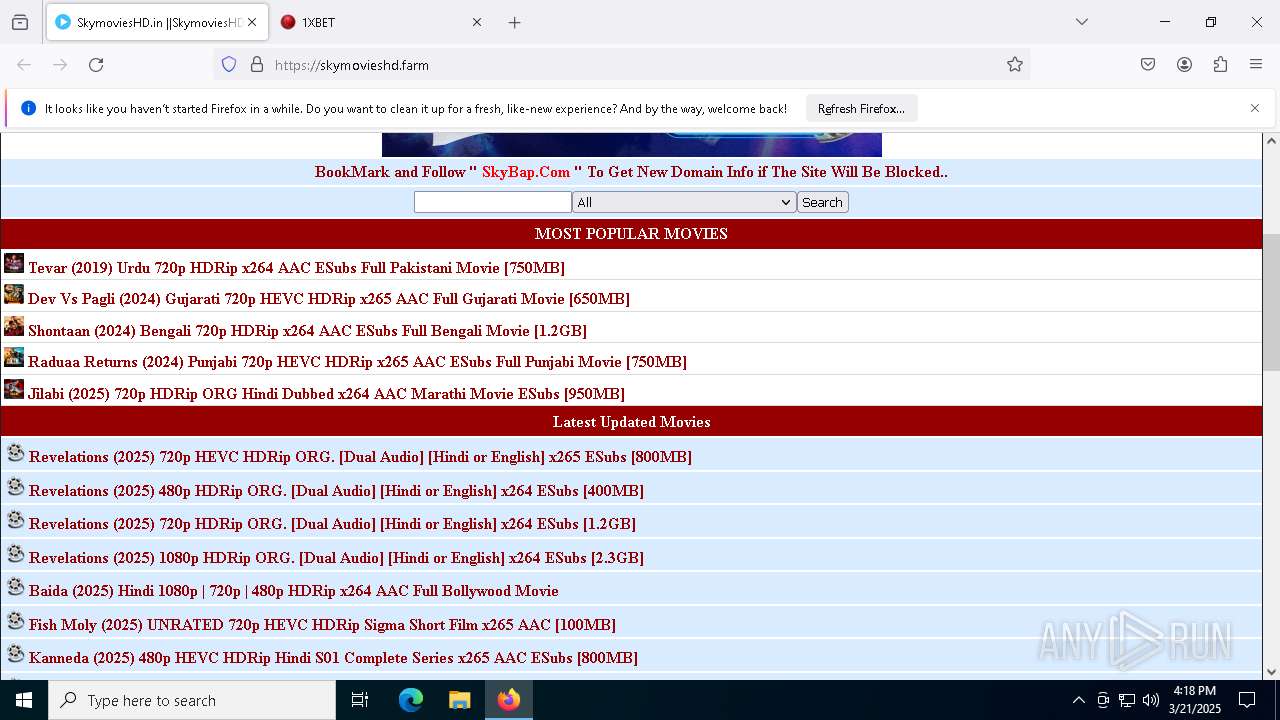Open volume control in system tray

(x=1151, y=700)
